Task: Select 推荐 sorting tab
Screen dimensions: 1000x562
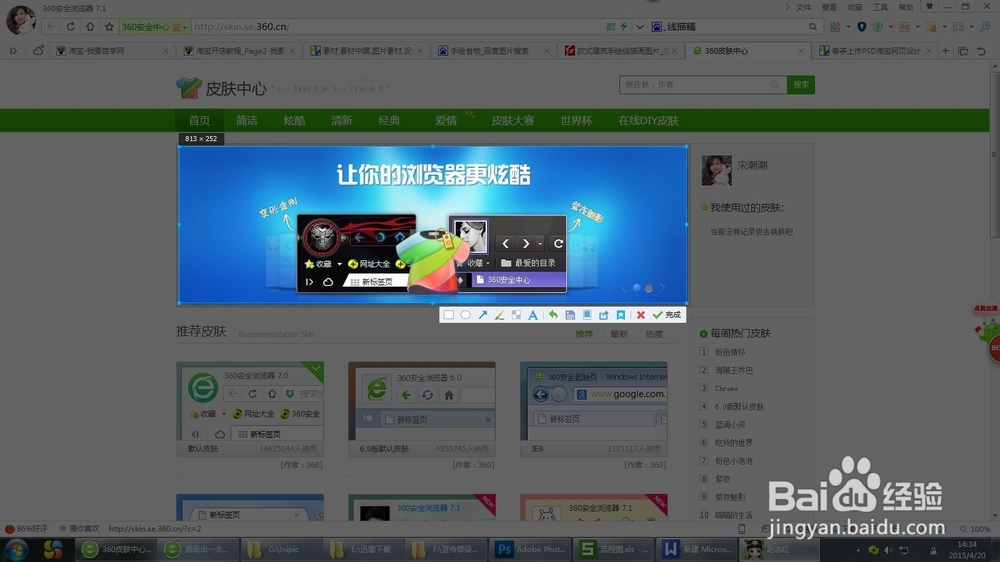Action: point(584,334)
